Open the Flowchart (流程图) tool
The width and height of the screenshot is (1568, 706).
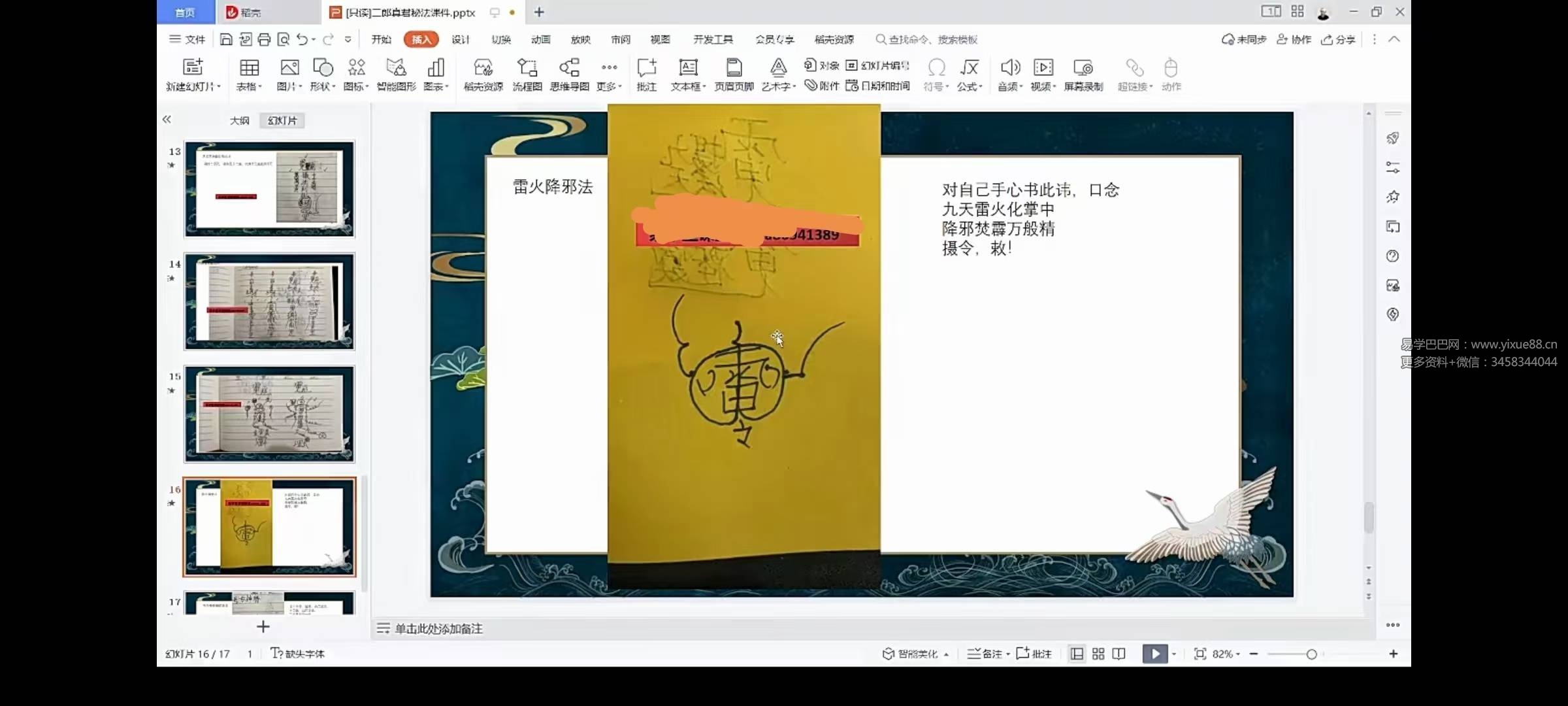pos(527,69)
